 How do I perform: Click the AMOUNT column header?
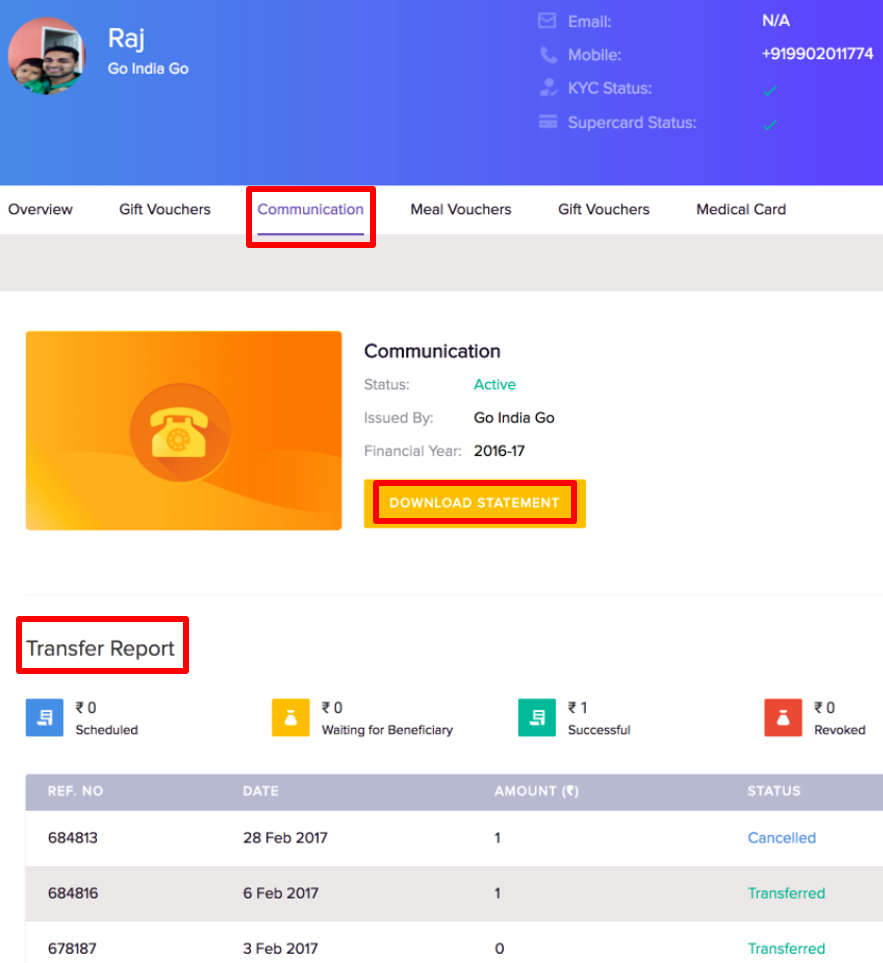coord(537,791)
